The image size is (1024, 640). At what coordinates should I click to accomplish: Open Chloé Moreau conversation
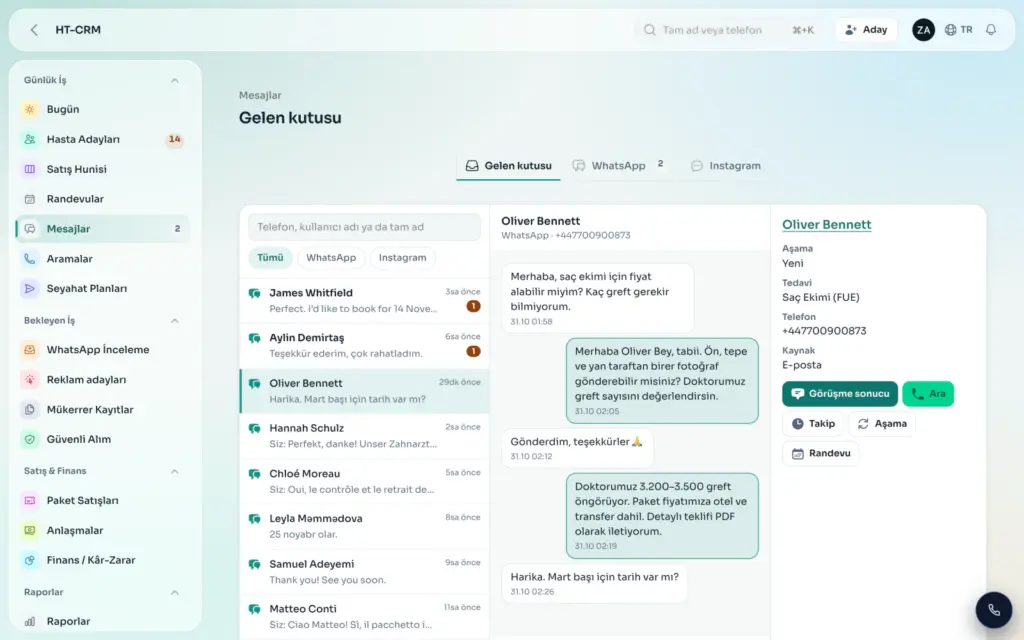(364, 481)
